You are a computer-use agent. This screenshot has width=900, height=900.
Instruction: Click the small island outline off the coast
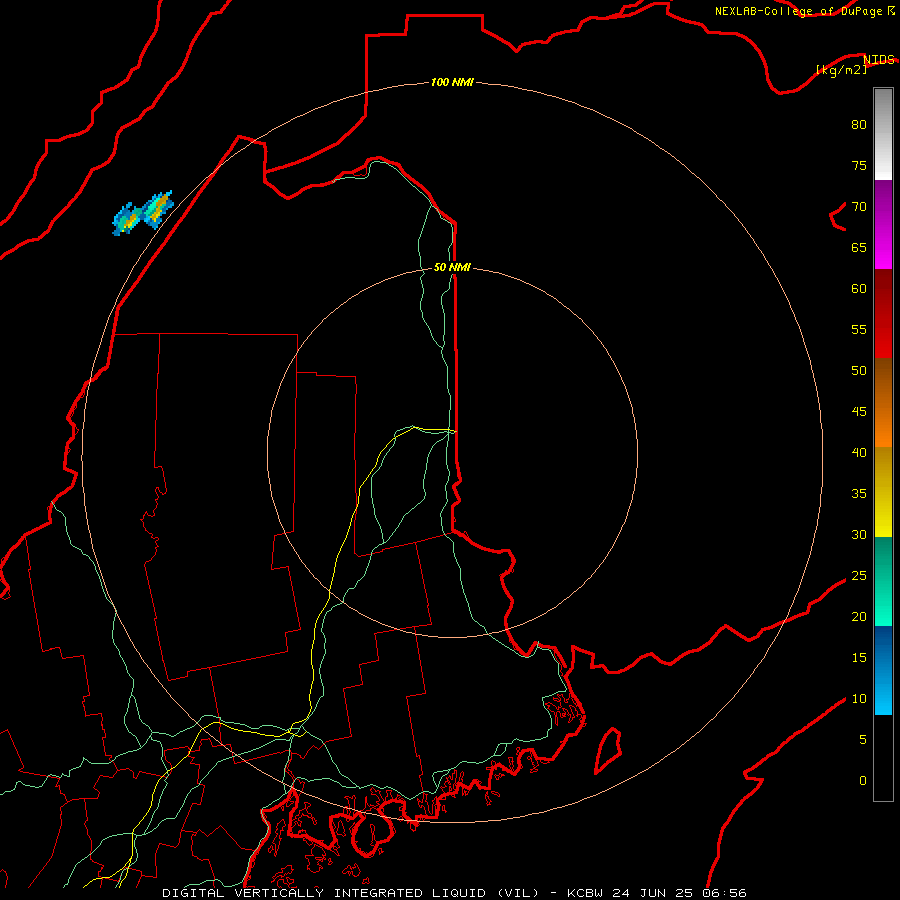click(608, 751)
